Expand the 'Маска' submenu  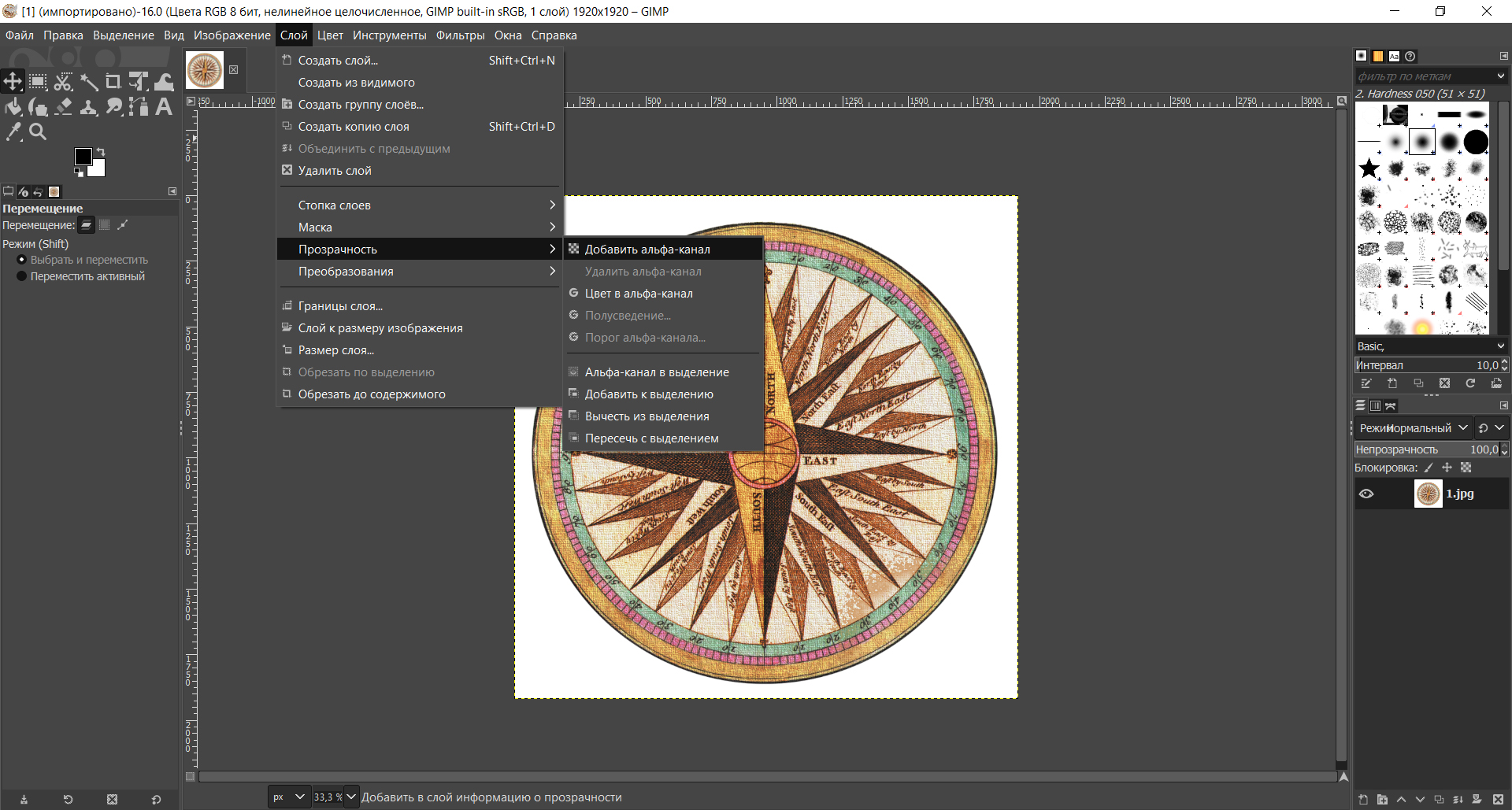[x=421, y=227]
